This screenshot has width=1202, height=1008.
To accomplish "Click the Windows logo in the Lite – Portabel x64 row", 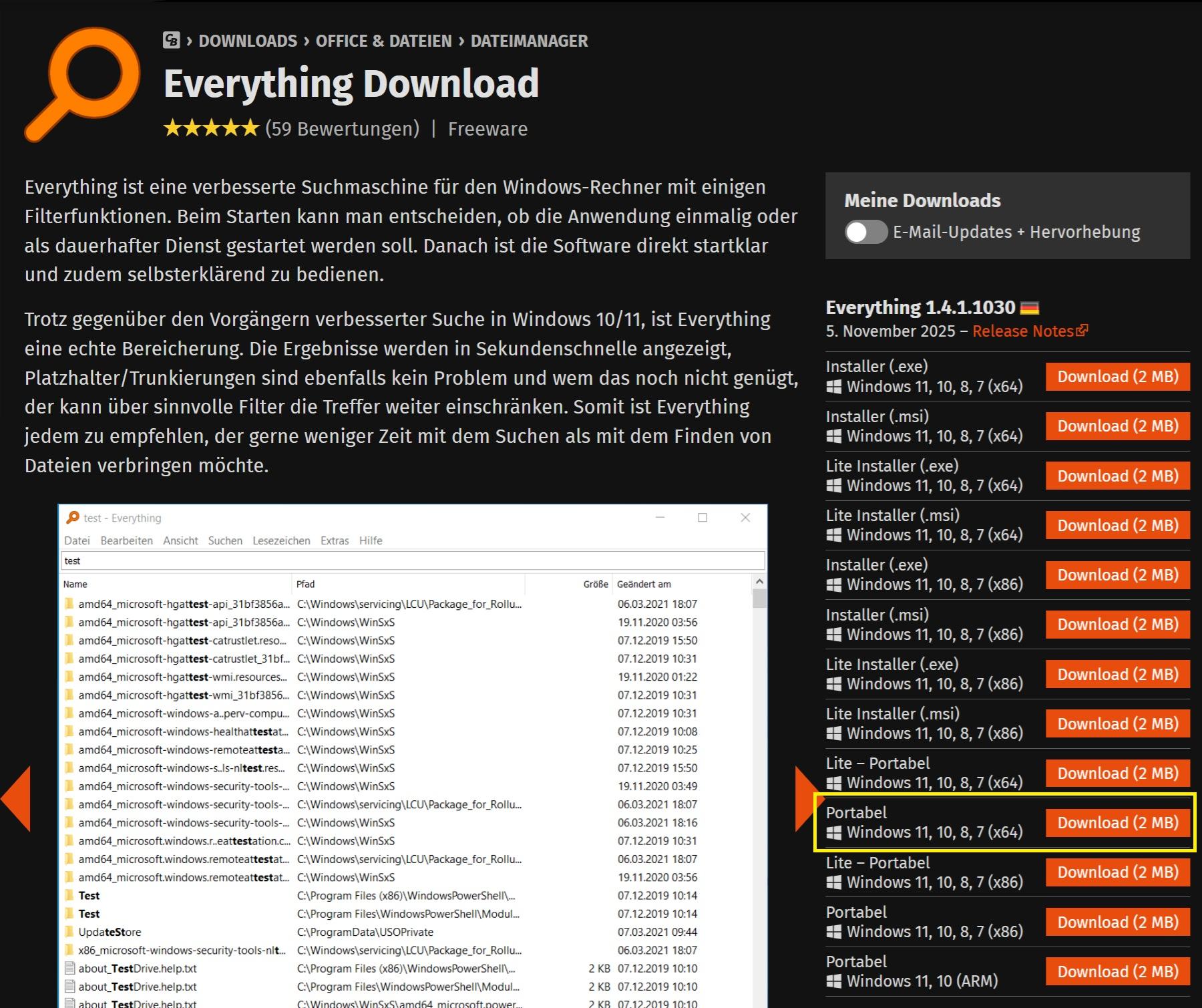I will (833, 783).
